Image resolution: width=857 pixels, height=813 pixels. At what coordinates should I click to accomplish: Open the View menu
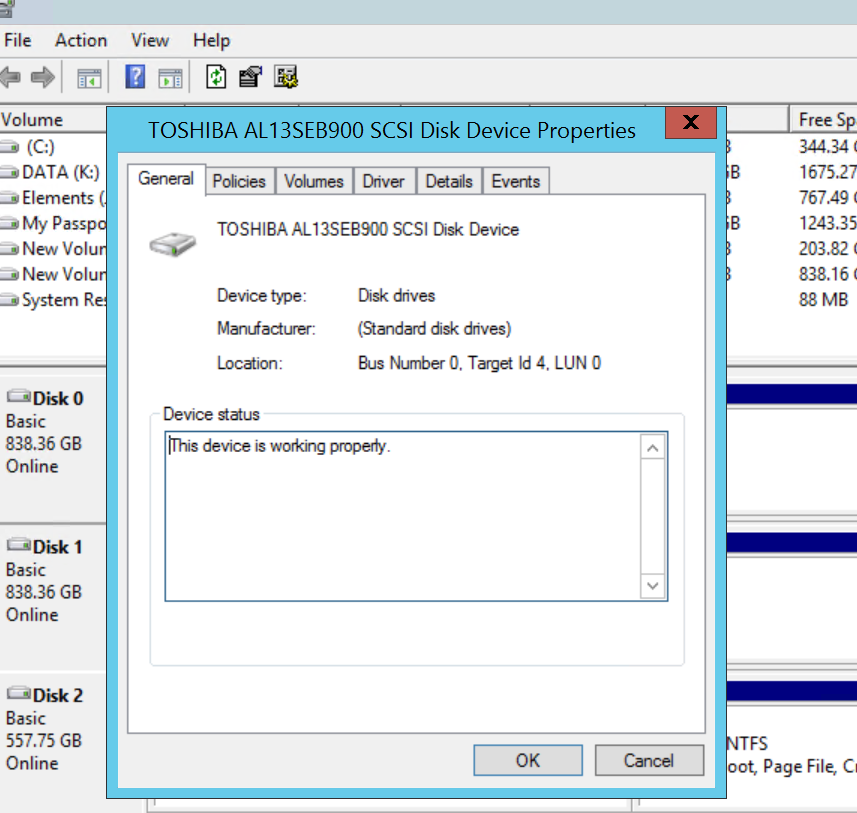coord(150,41)
